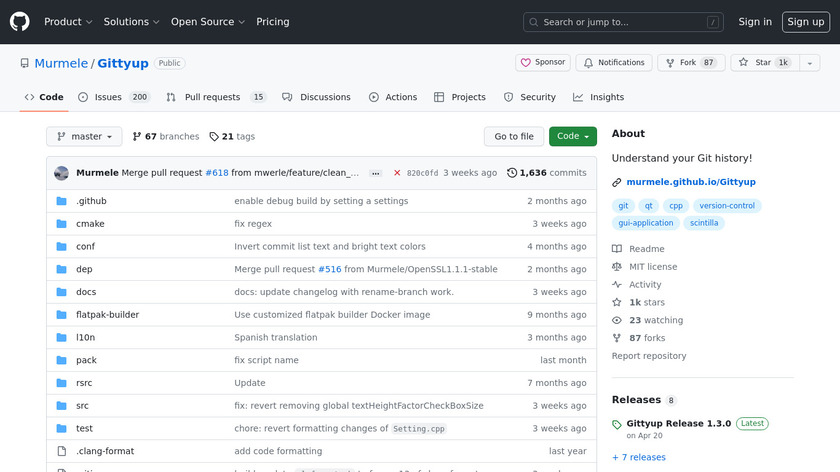This screenshot has height=472, width=840.
Task: View the 67 branches link
Action: pyautogui.click(x=166, y=136)
